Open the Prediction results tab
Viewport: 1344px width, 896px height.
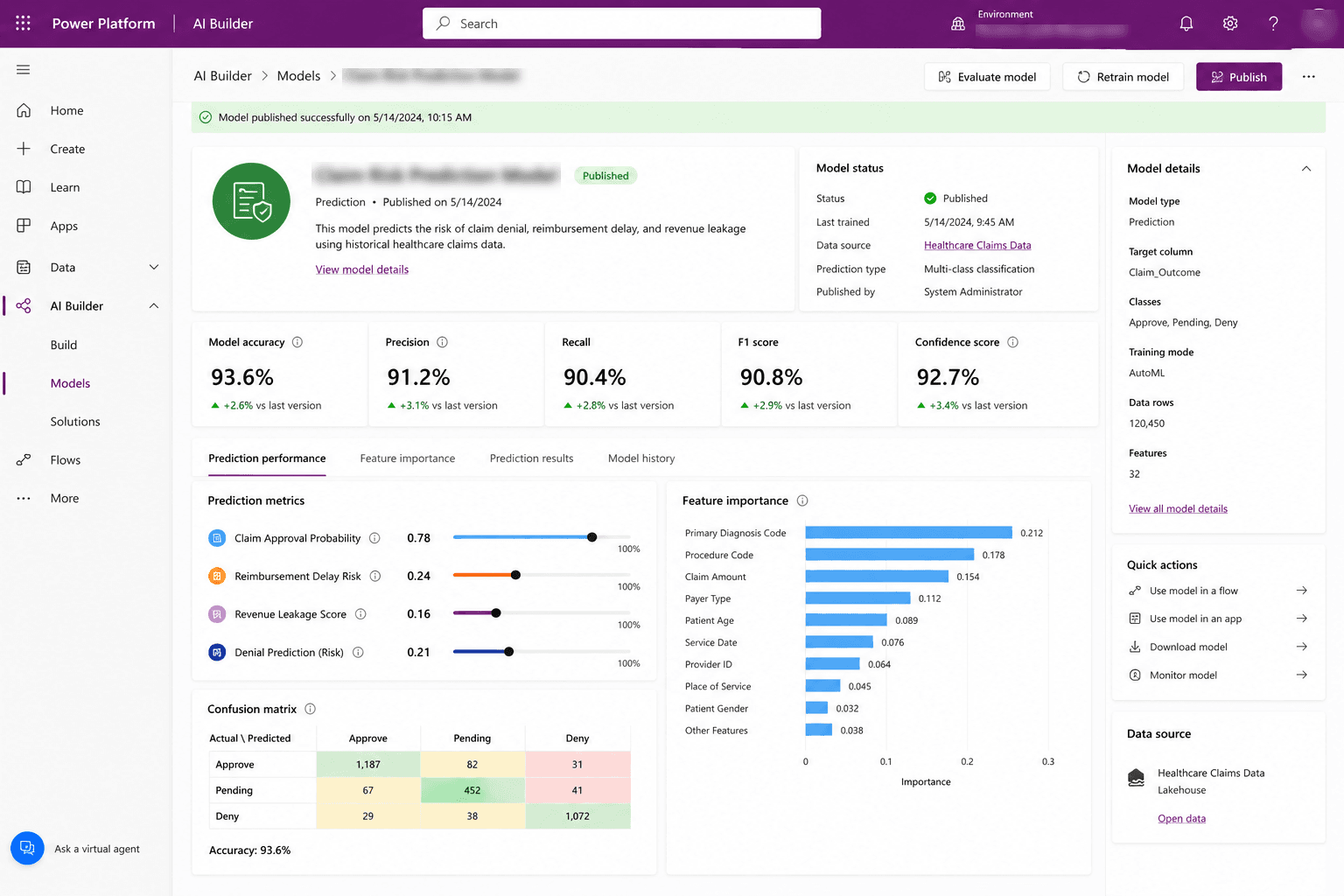[532, 458]
